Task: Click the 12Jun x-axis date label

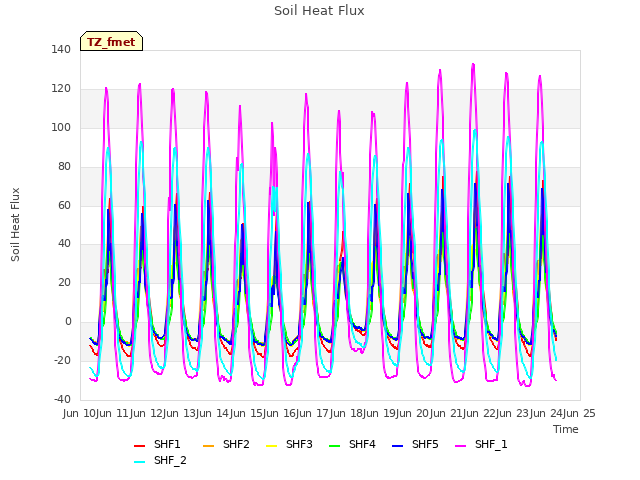Action: (x=164, y=413)
